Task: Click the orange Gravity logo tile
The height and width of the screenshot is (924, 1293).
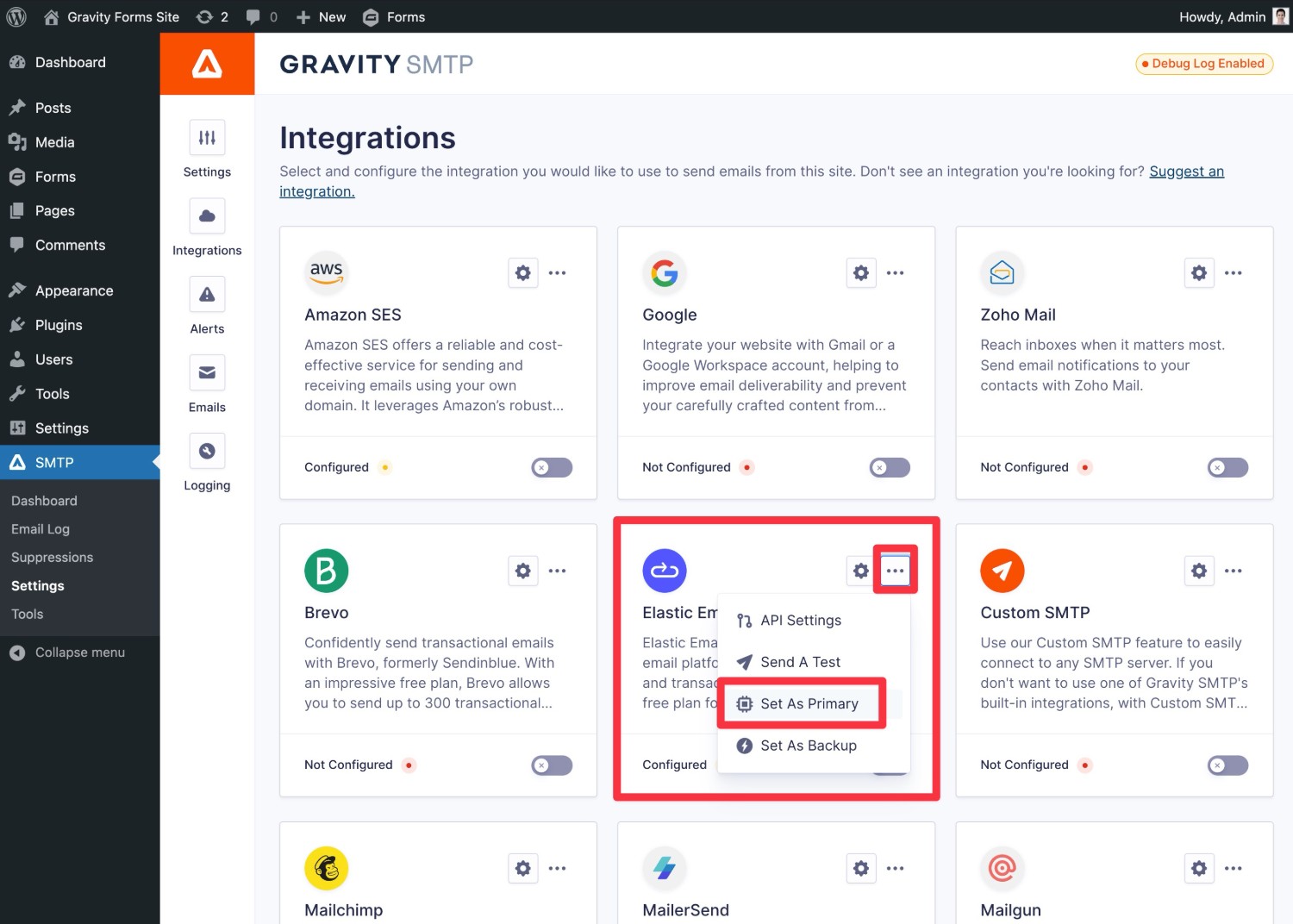Action: coord(207,64)
